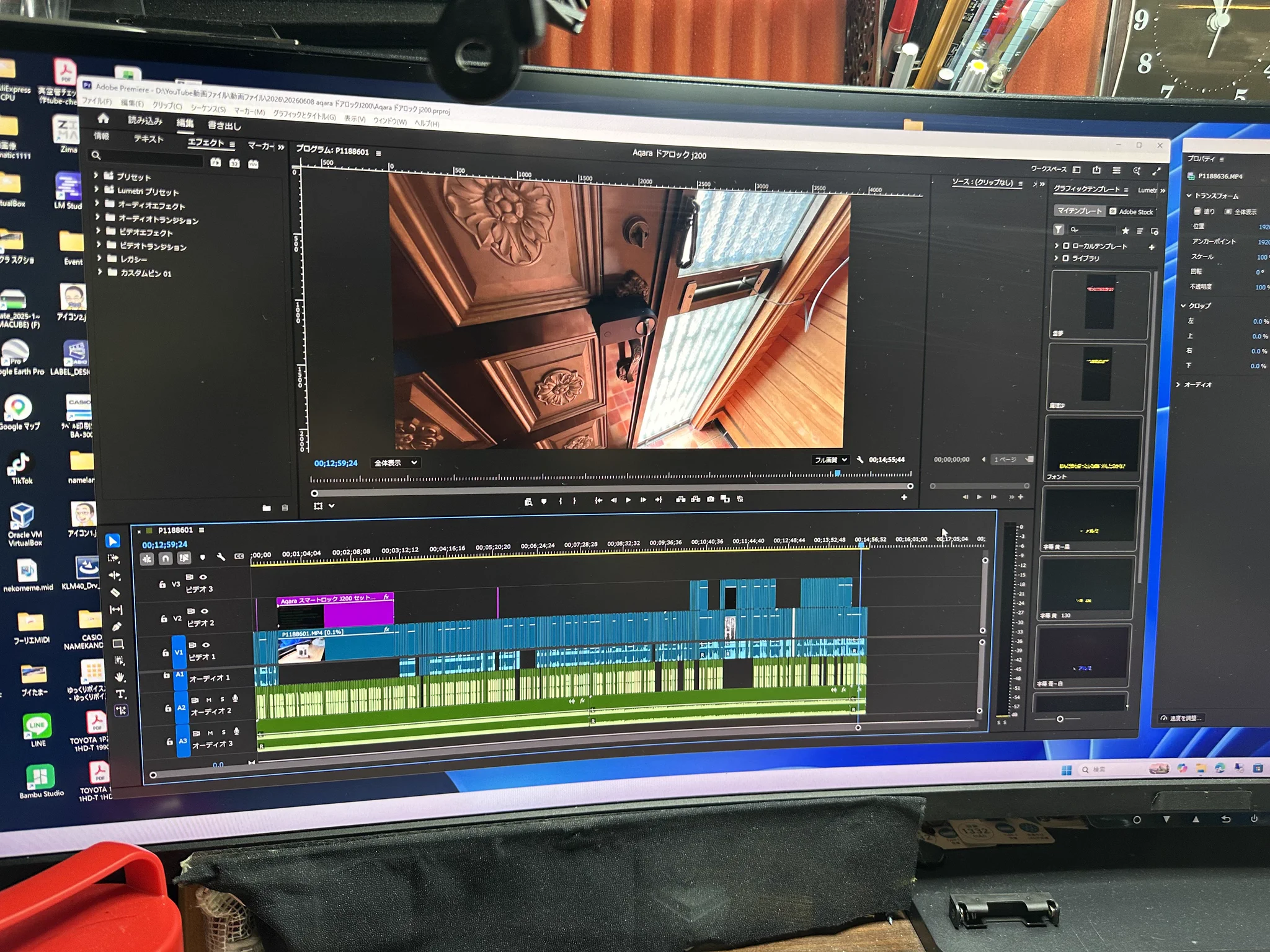
Task: Toggle lock on ビデオ 1 track
Action: tap(165, 653)
